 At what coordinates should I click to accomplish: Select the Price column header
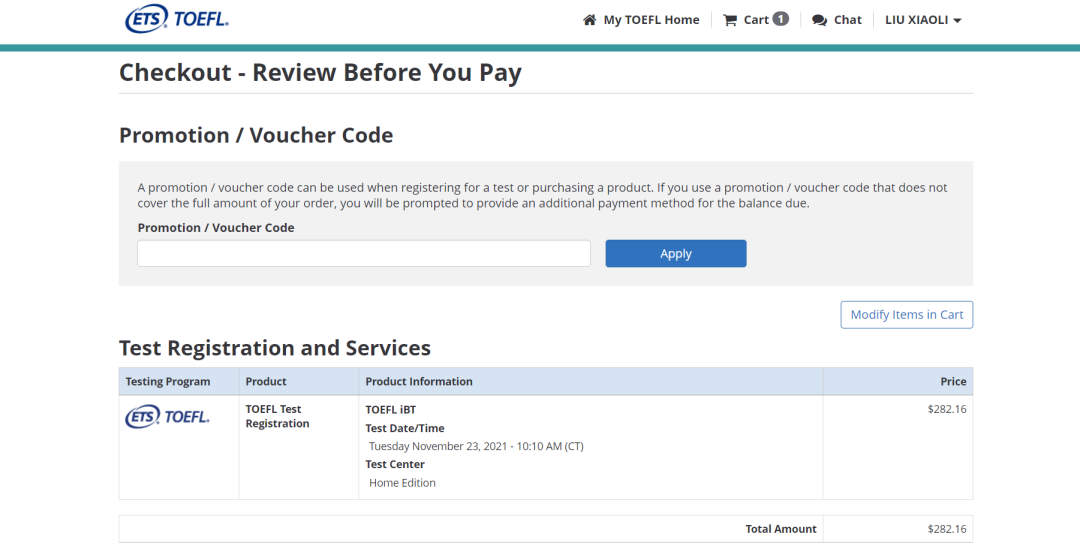coord(953,381)
